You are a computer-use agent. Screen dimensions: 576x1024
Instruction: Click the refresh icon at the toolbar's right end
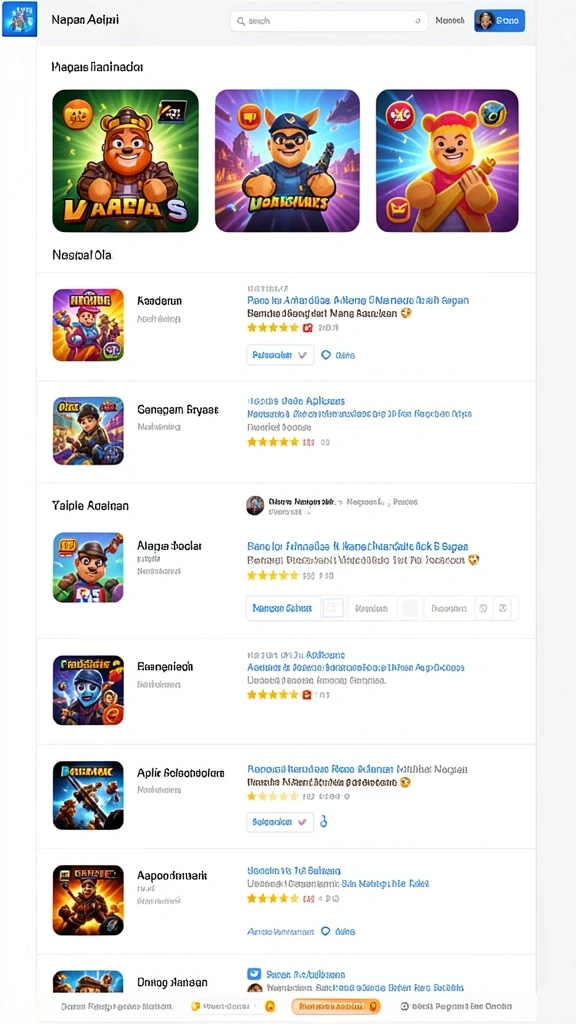tap(504, 608)
